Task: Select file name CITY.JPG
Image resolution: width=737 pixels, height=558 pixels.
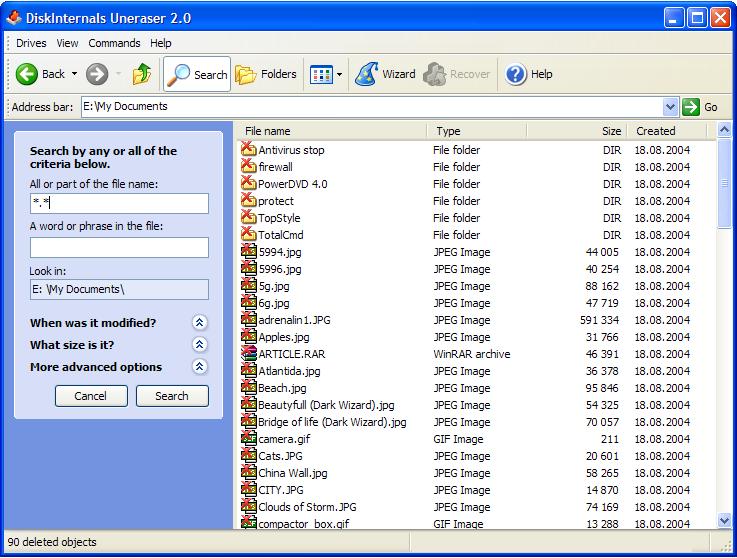Action: coord(281,490)
